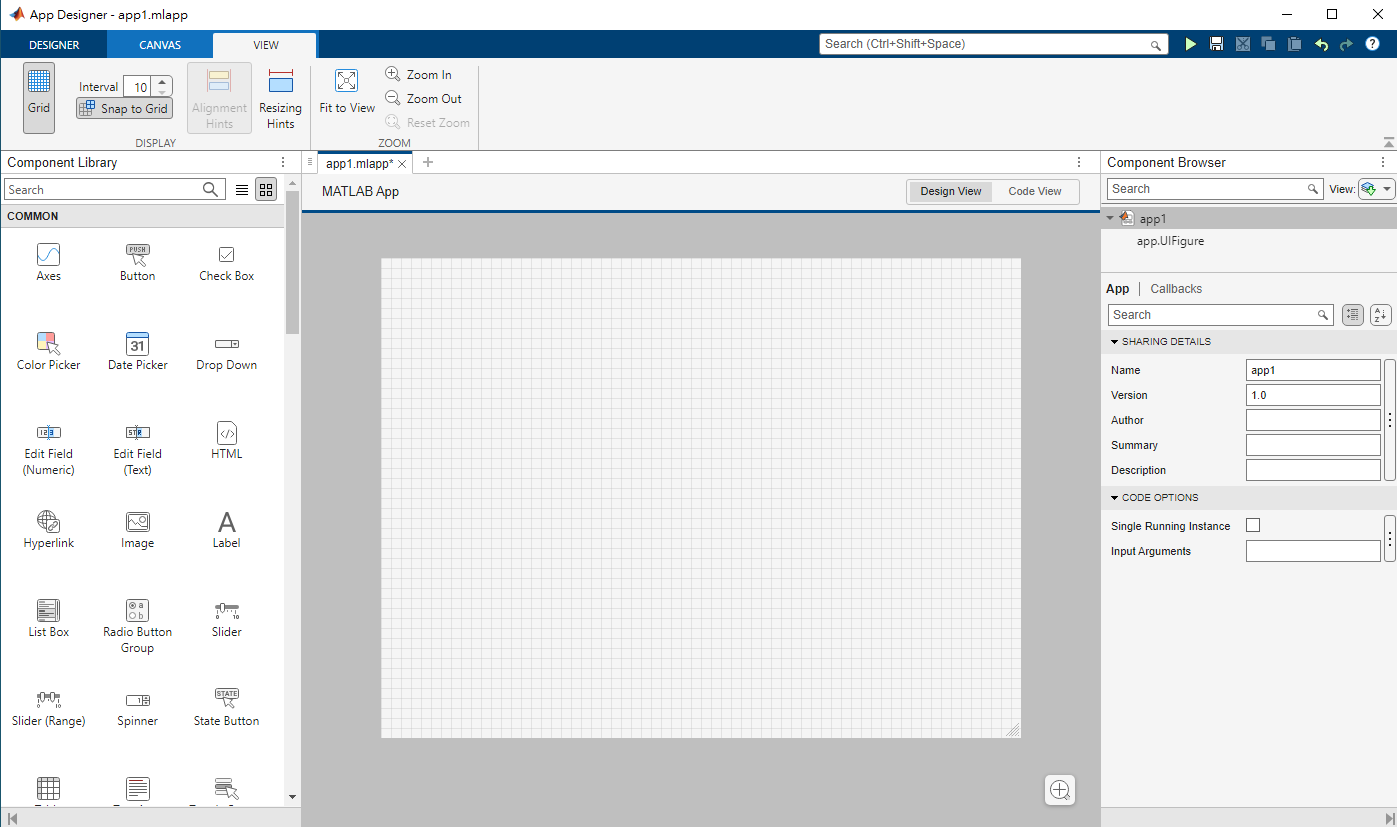Tick the Single Running Instance checkbox

1253,525
